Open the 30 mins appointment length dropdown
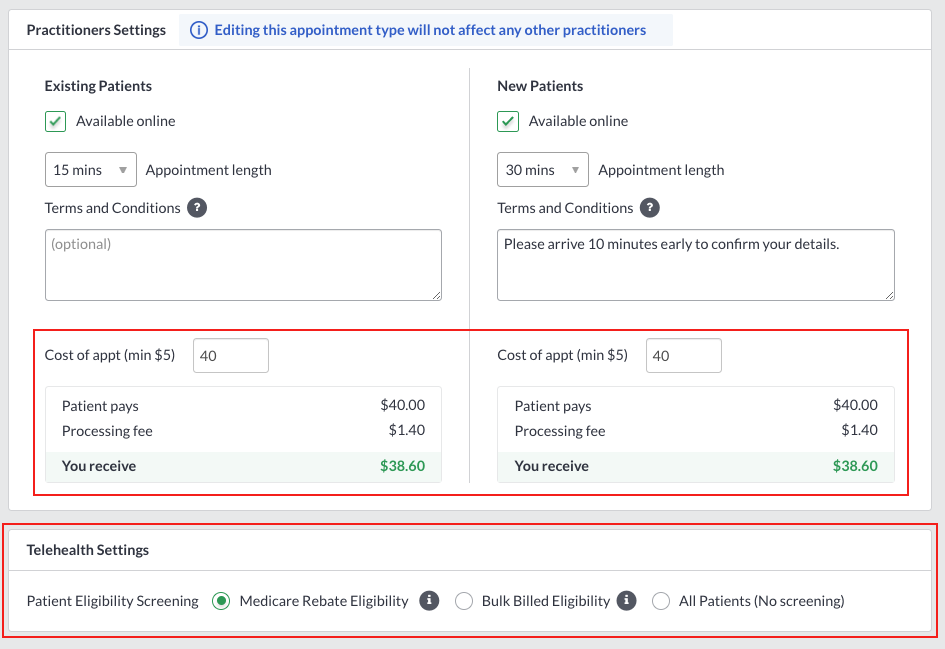945x649 pixels. (543, 170)
